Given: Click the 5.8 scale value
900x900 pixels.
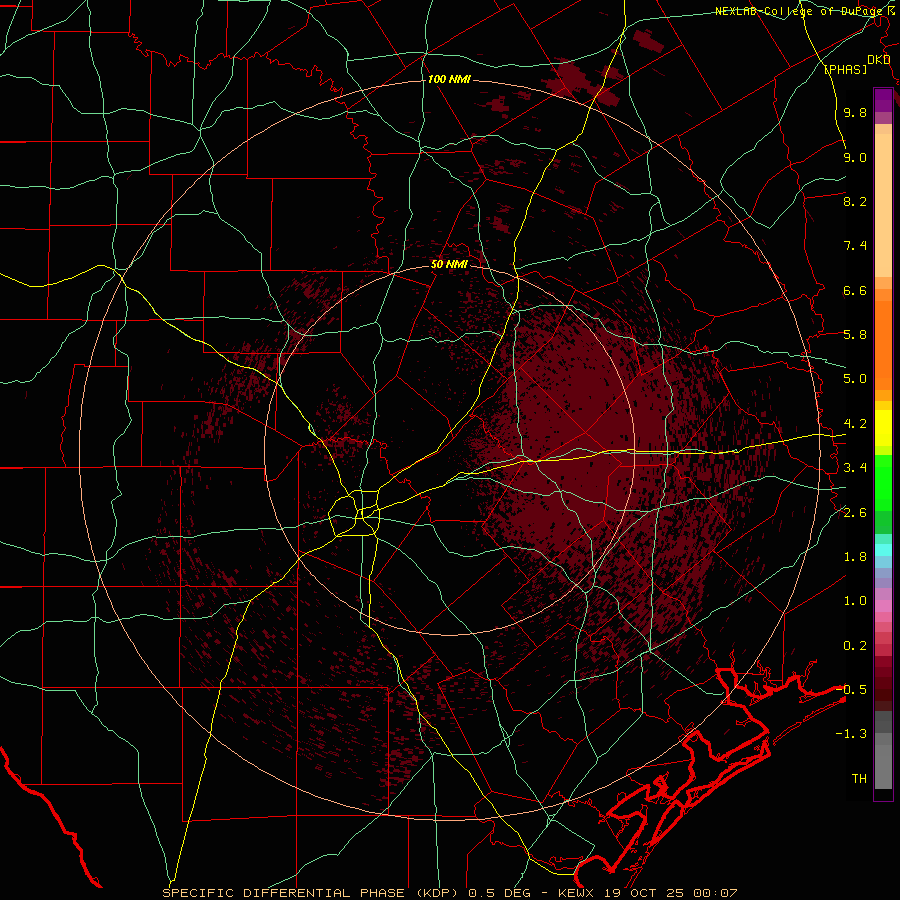Looking at the screenshot, I should pos(855,335).
